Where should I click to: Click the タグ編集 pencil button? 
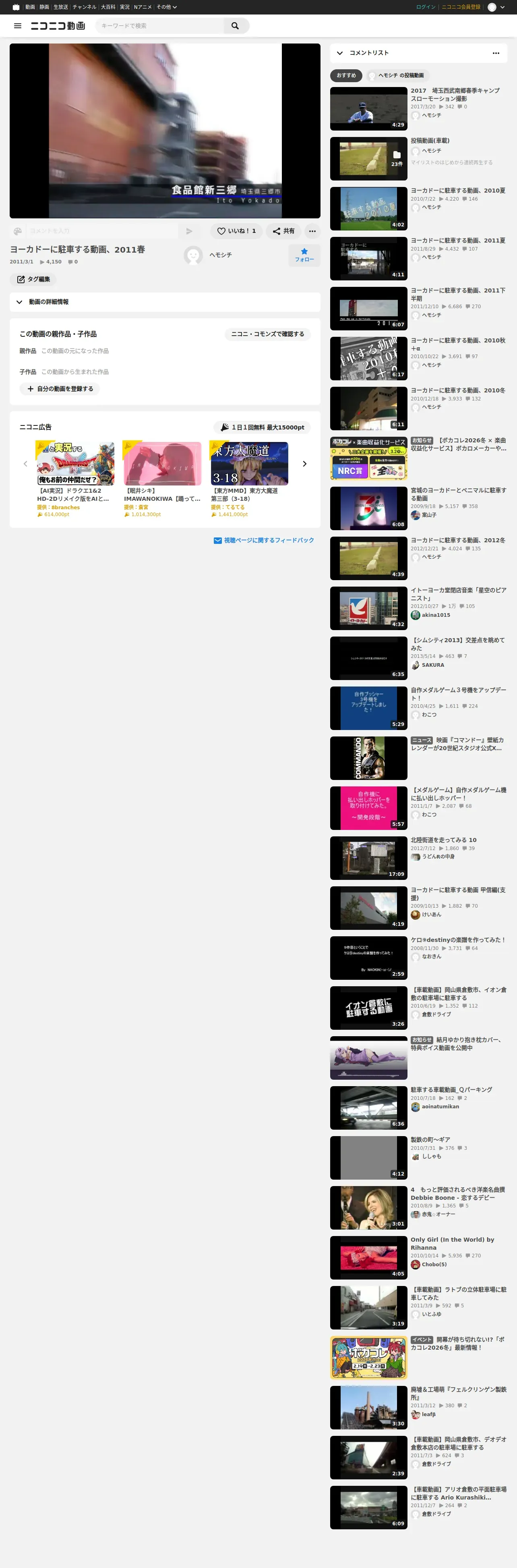click(33, 279)
